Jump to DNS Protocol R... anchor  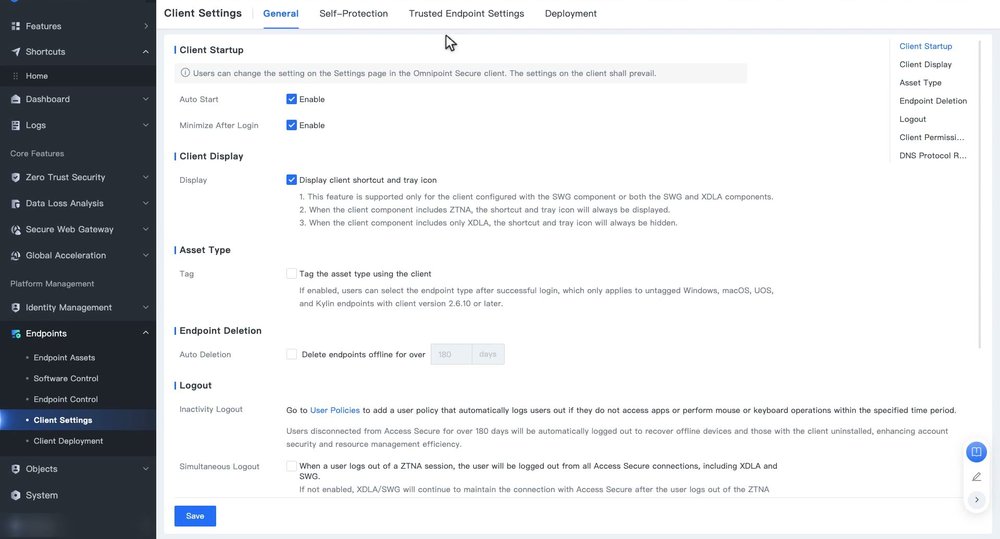[932, 156]
